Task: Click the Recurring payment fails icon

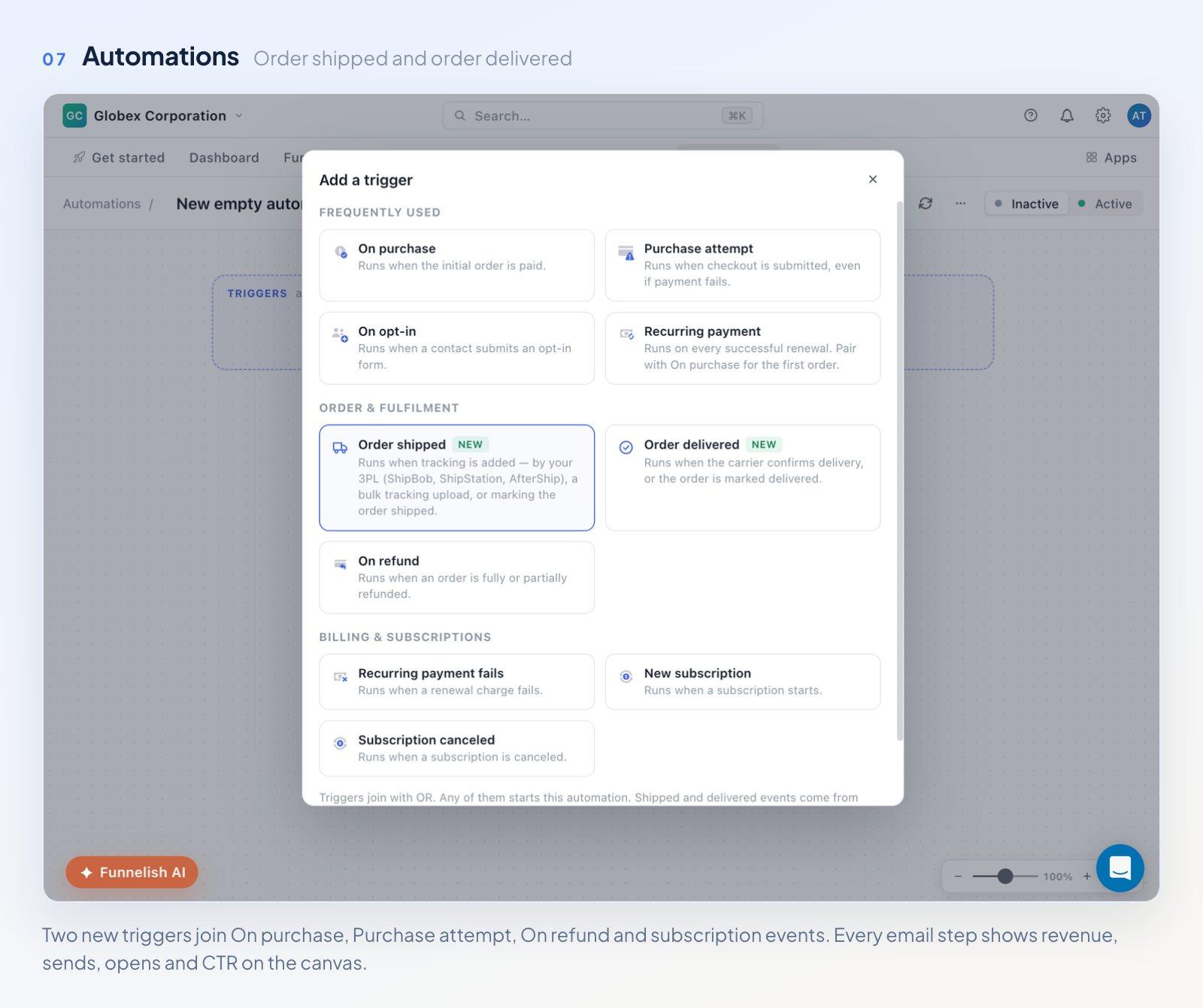Action: 341,677
